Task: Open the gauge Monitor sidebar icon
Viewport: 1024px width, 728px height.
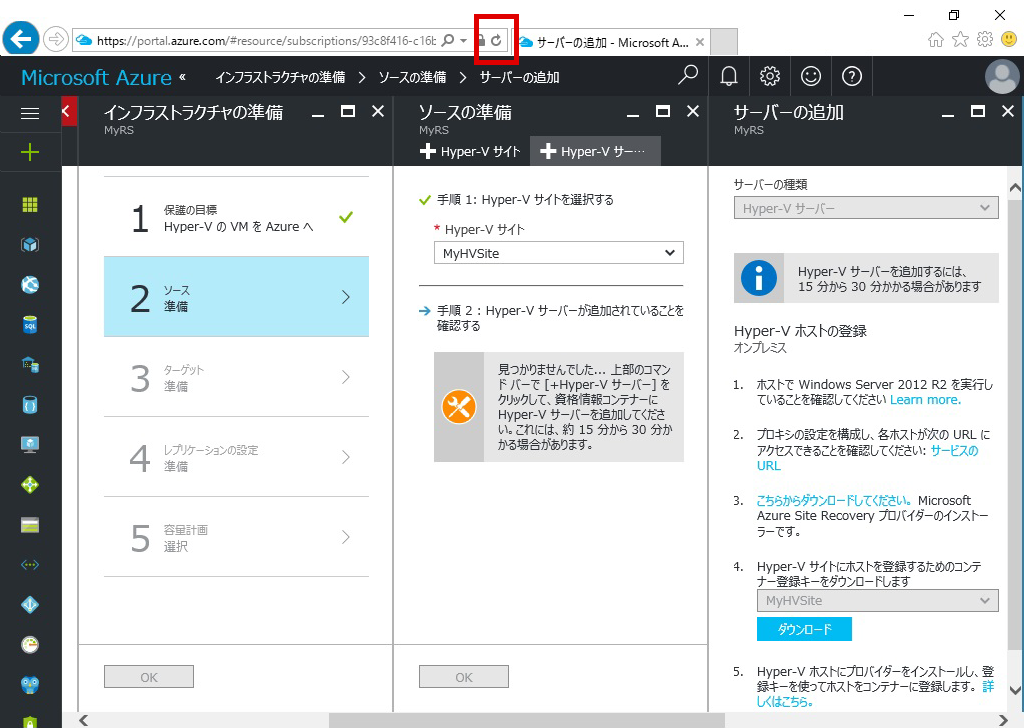Action: (x=30, y=644)
